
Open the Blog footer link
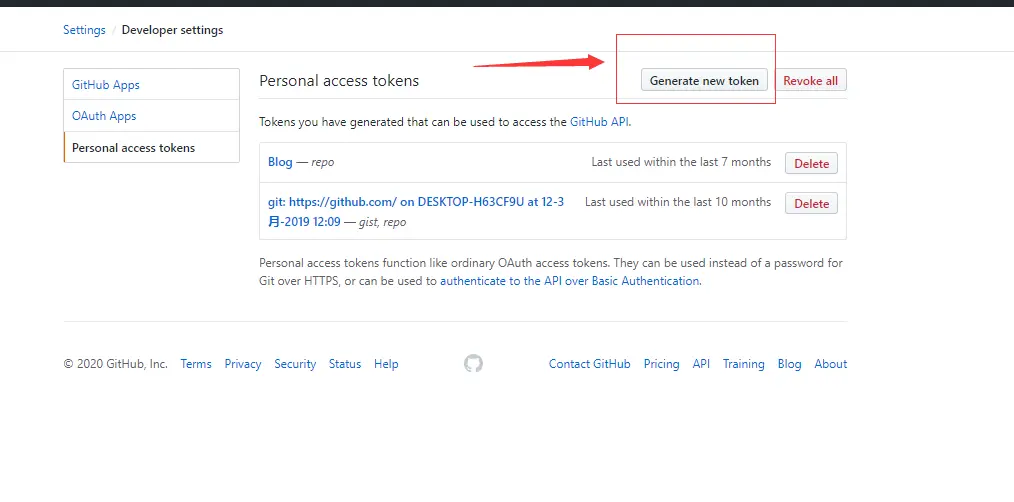click(790, 364)
